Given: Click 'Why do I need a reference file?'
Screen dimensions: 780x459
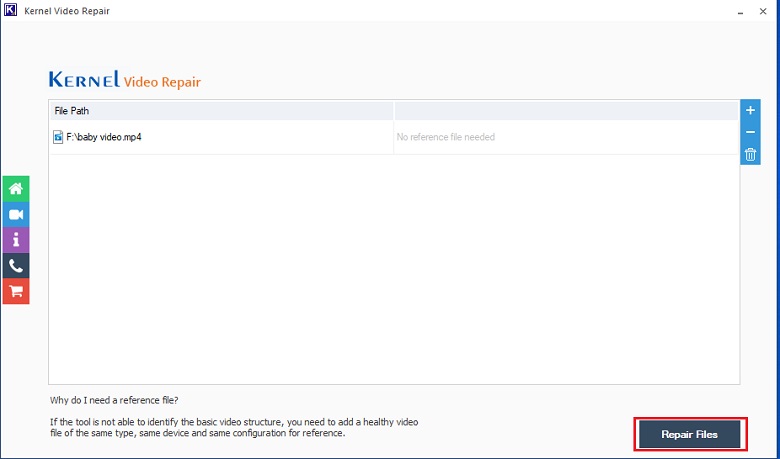Looking at the screenshot, I should click(x=114, y=400).
